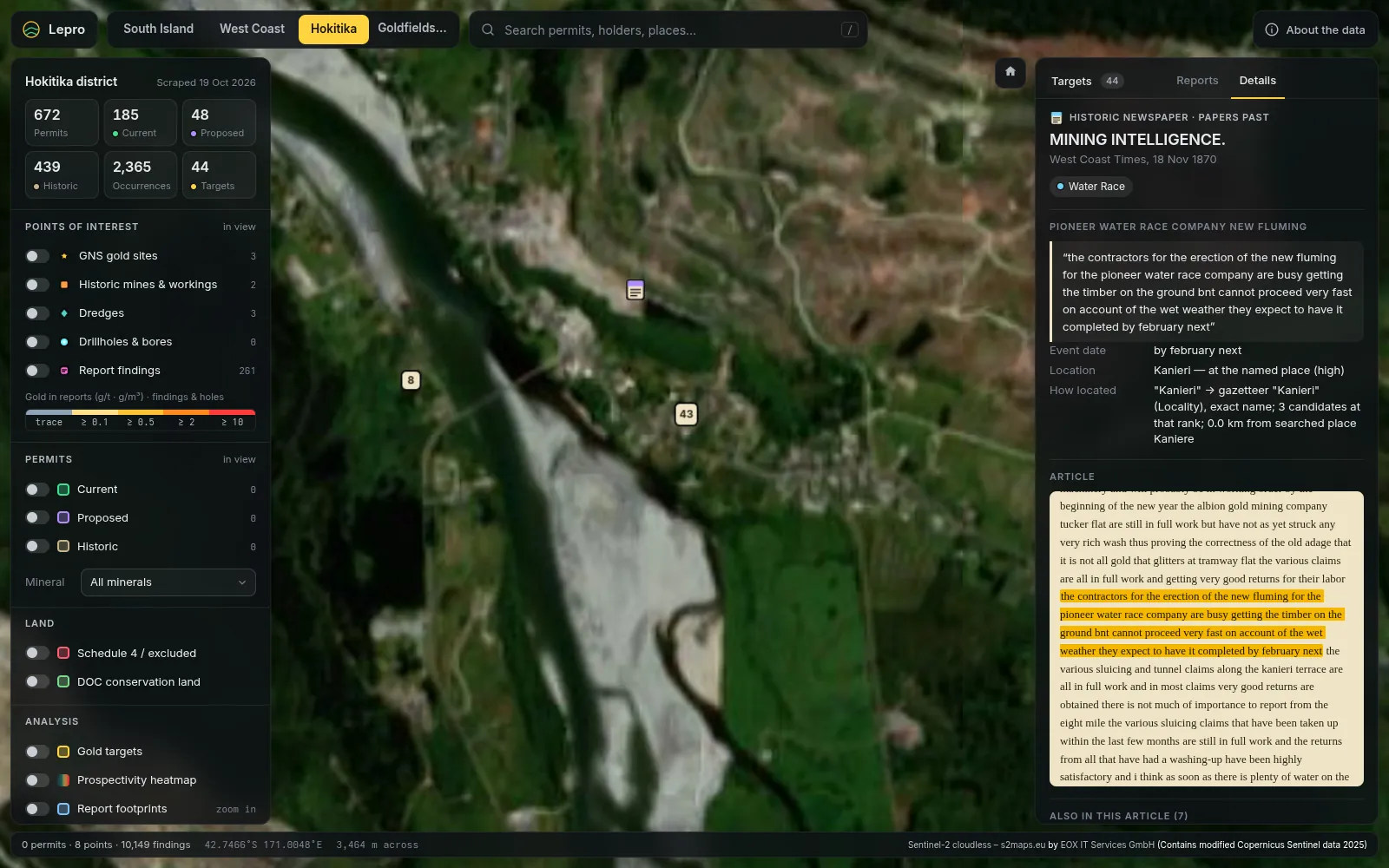Click the historic newspaper document icon

coord(1057,117)
